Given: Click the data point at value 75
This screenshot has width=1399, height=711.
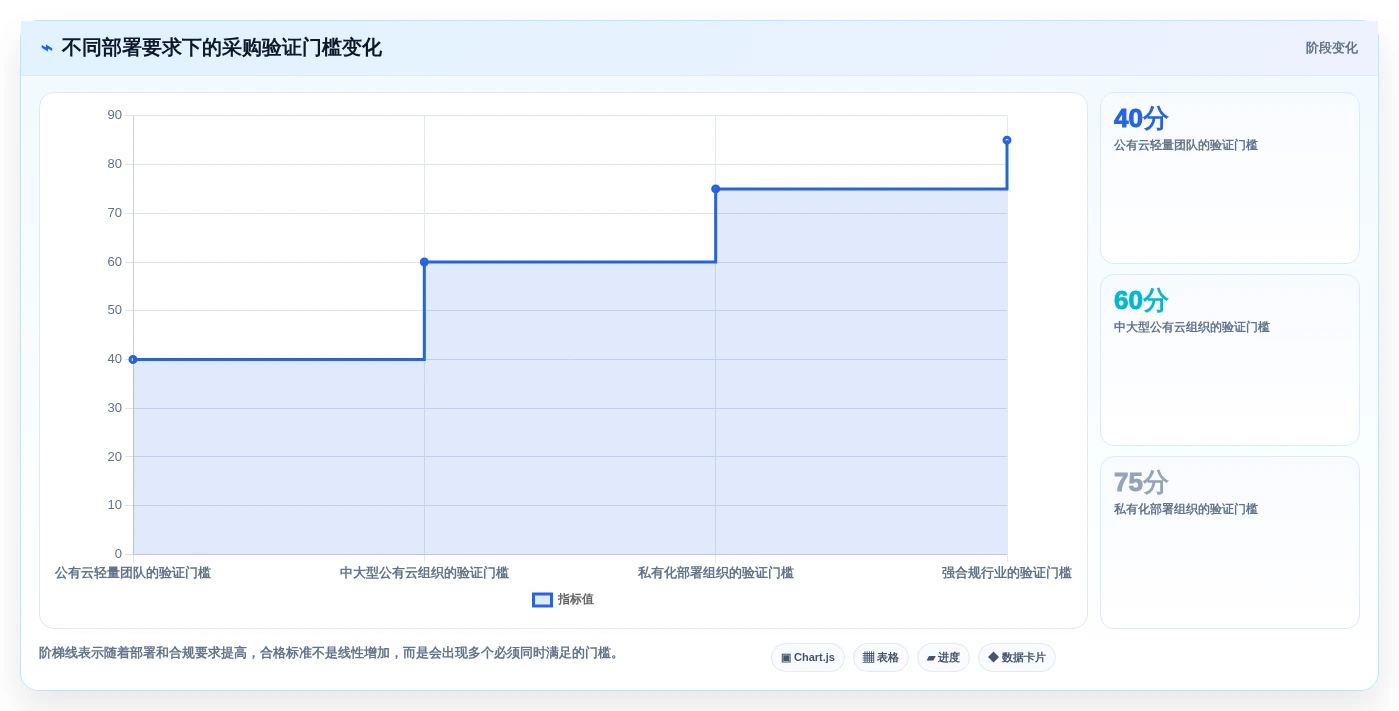Looking at the screenshot, I should tap(715, 189).
